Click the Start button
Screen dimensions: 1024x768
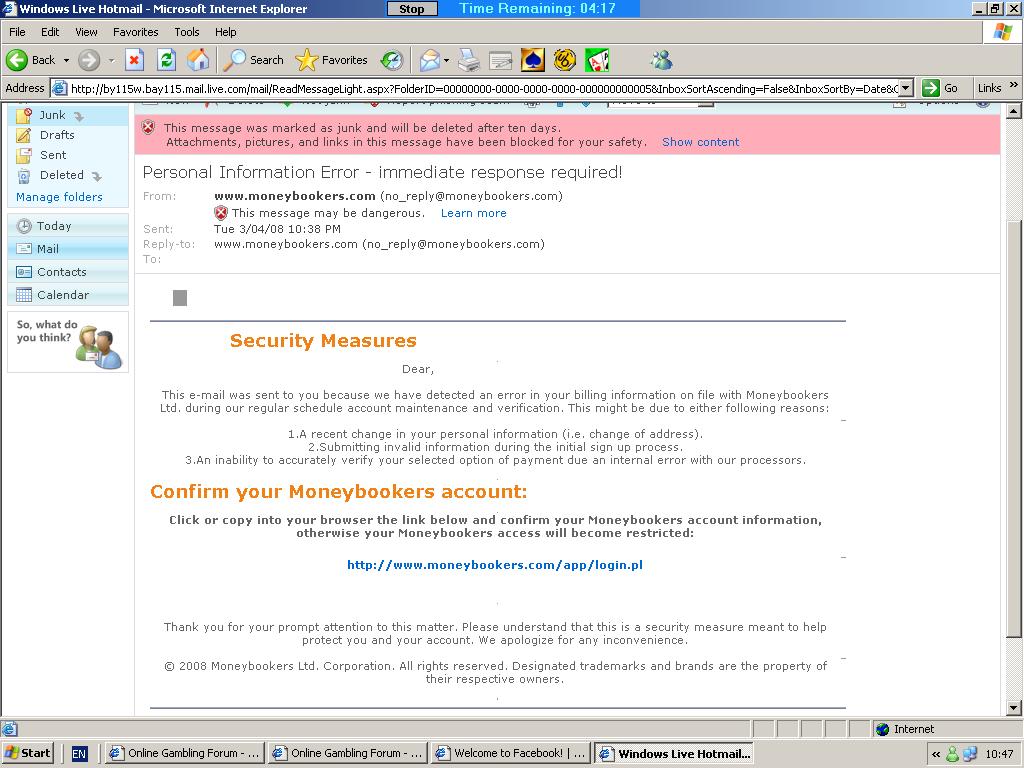28,753
